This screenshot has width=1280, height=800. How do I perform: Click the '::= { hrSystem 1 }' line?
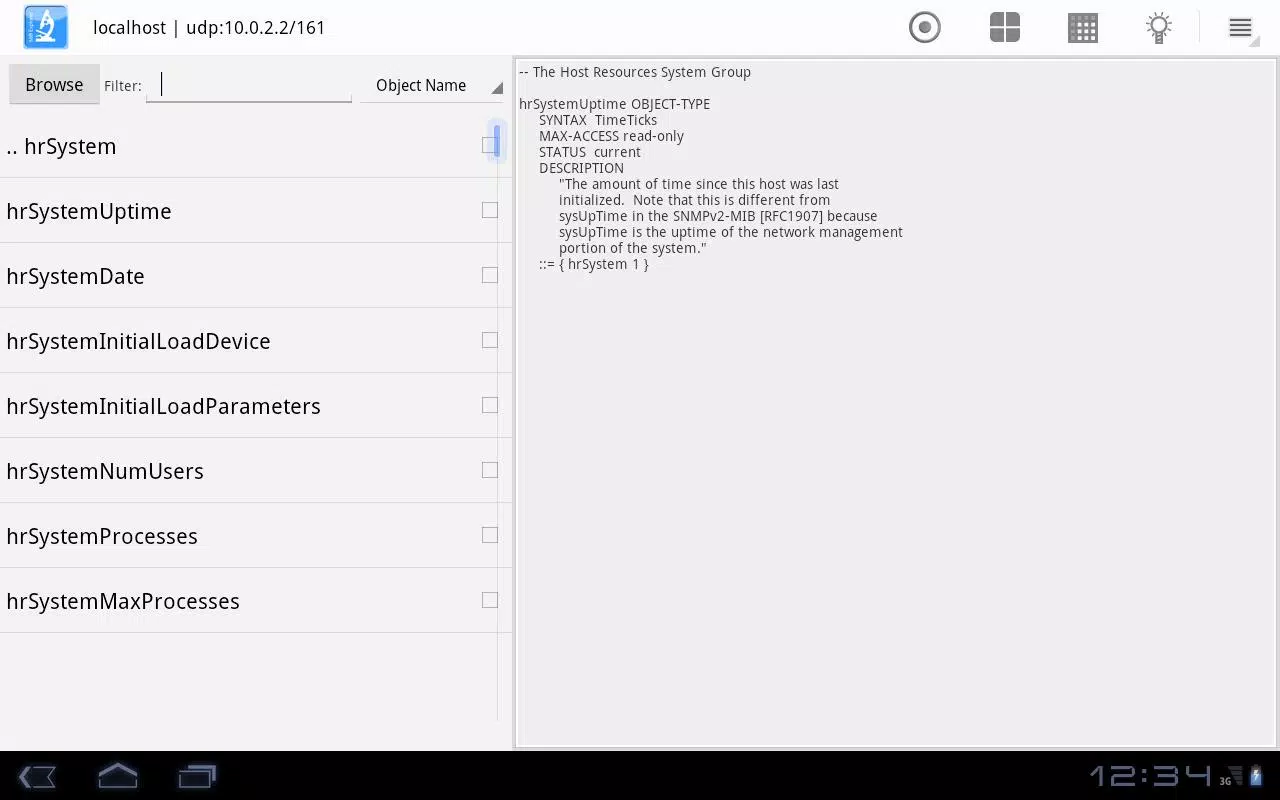[x=594, y=264]
